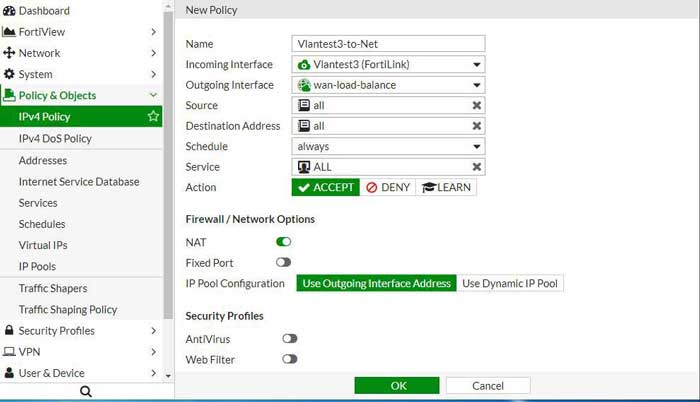The width and height of the screenshot is (700, 402).
Task: Cancel the new policy
Action: pos(488,385)
